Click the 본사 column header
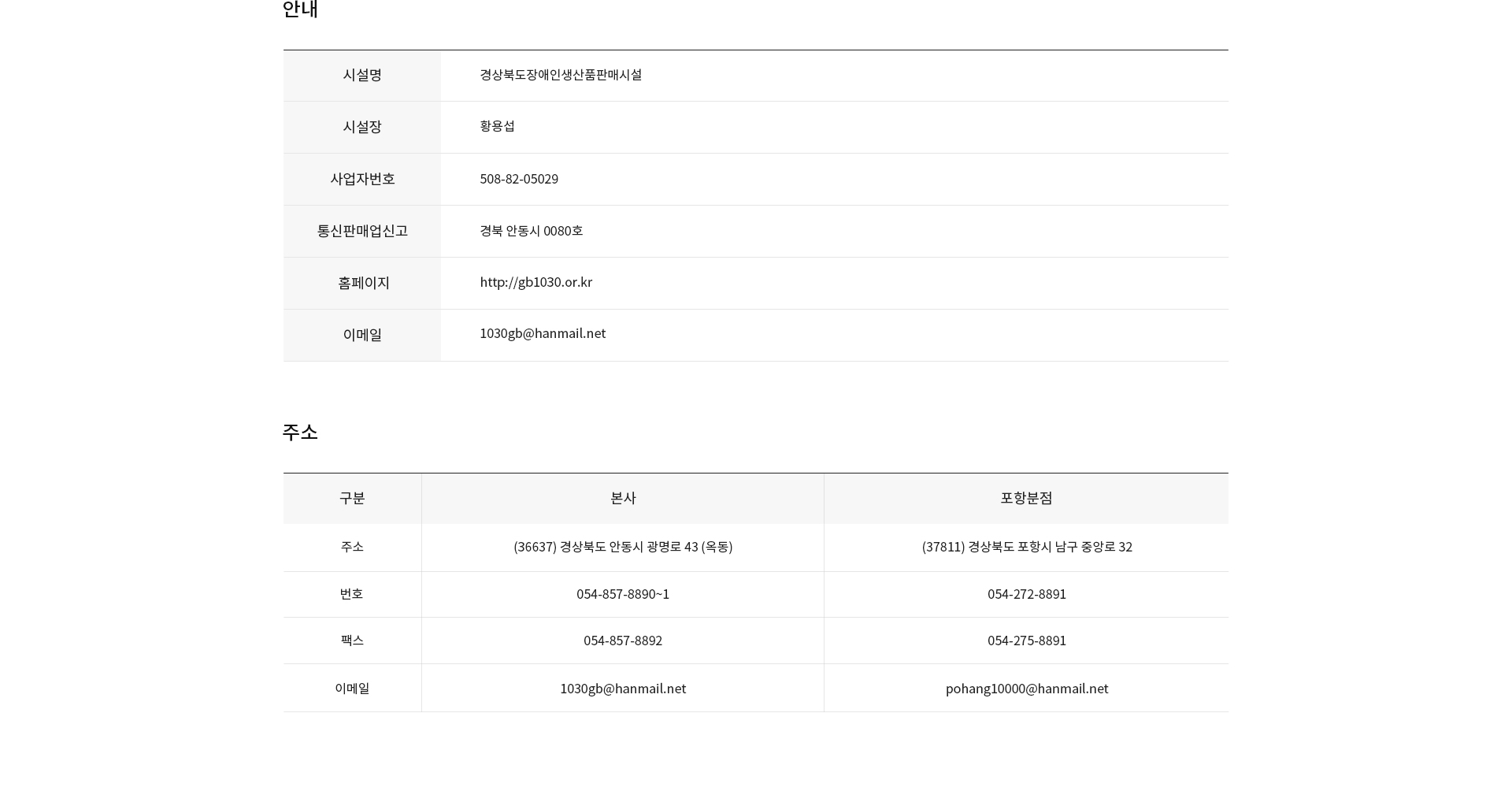This screenshot has height=791, width=1512. pyautogui.click(x=623, y=498)
